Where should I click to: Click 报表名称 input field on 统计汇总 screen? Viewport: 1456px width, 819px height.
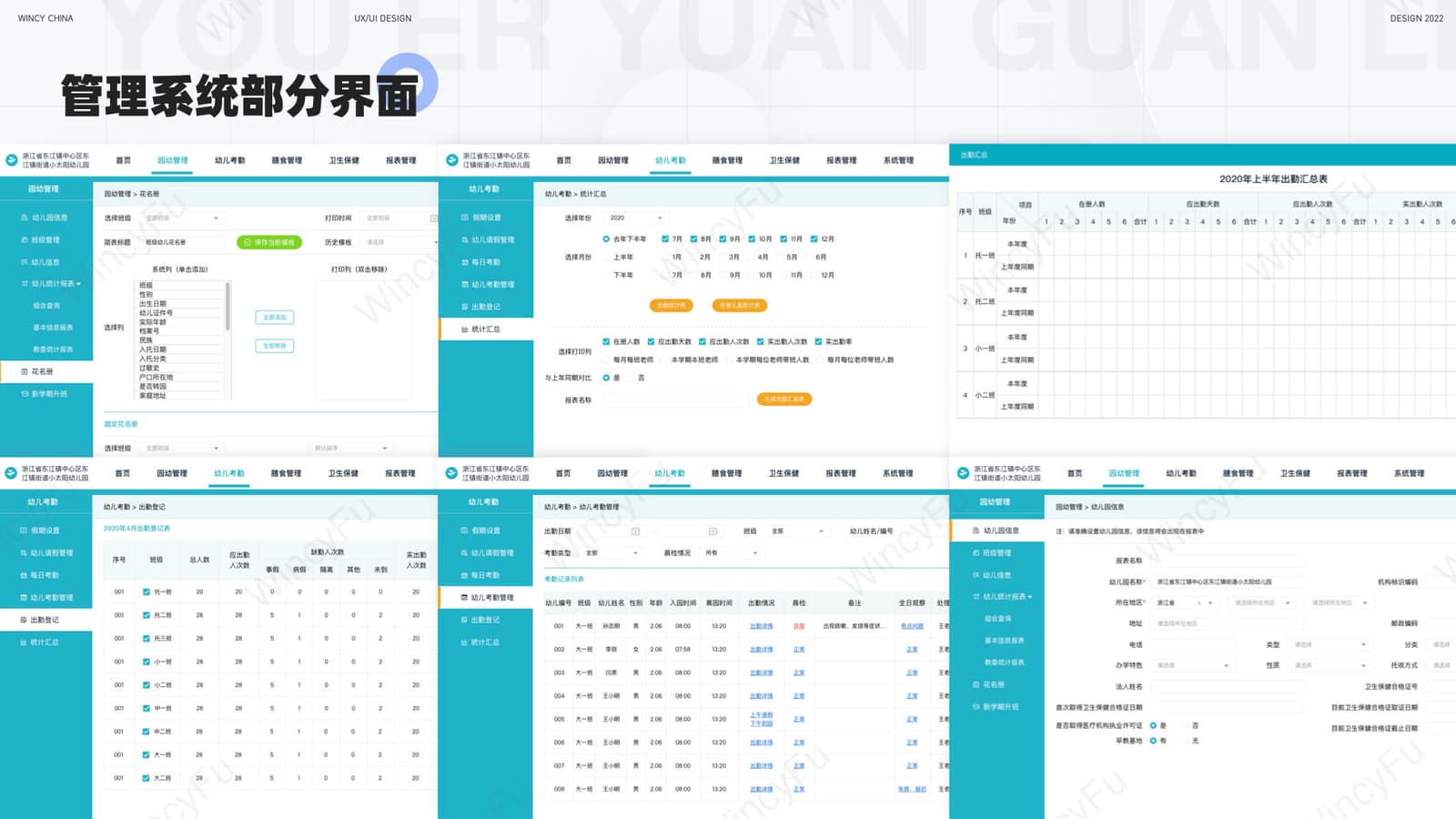click(676, 399)
